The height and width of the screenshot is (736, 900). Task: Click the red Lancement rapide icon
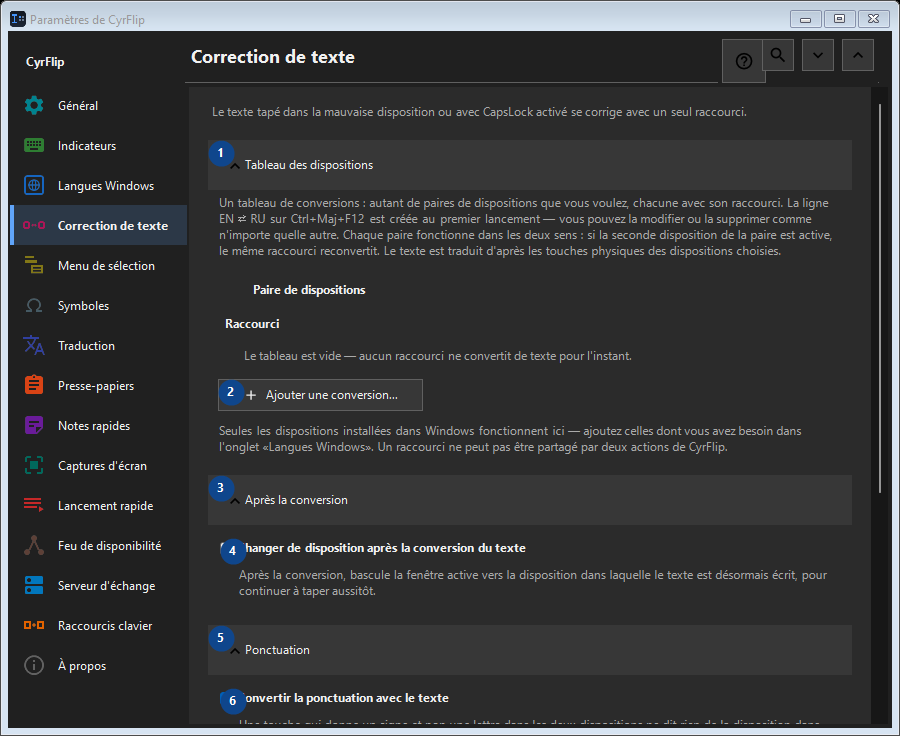[34, 505]
